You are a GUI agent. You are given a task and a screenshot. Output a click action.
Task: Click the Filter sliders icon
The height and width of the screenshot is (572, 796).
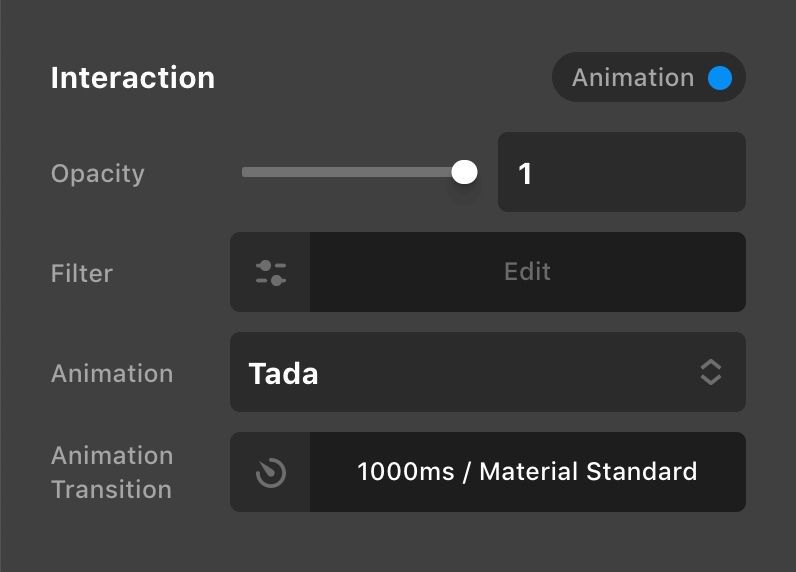271,272
